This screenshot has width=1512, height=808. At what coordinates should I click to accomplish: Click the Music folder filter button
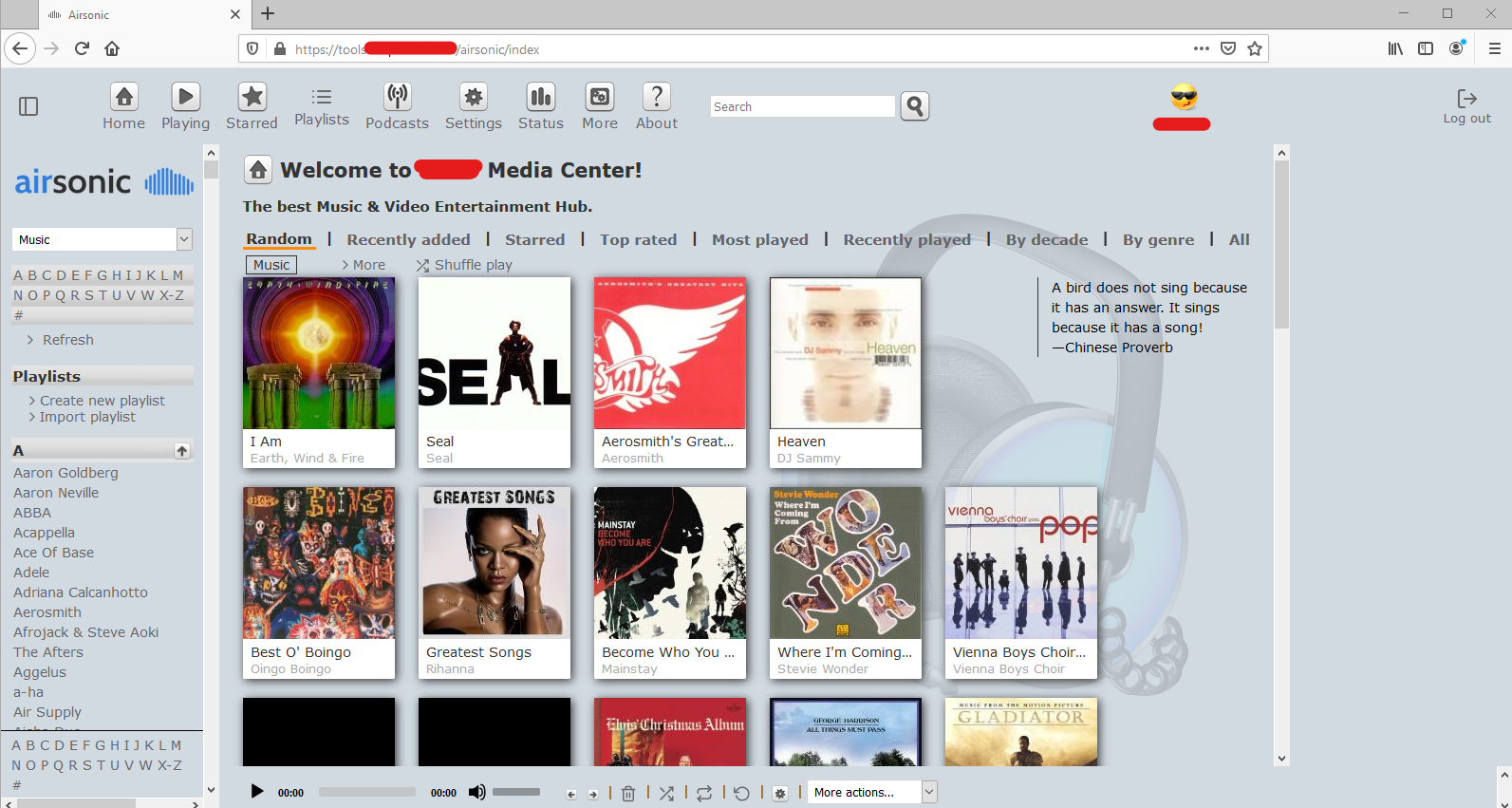[x=271, y=265]
